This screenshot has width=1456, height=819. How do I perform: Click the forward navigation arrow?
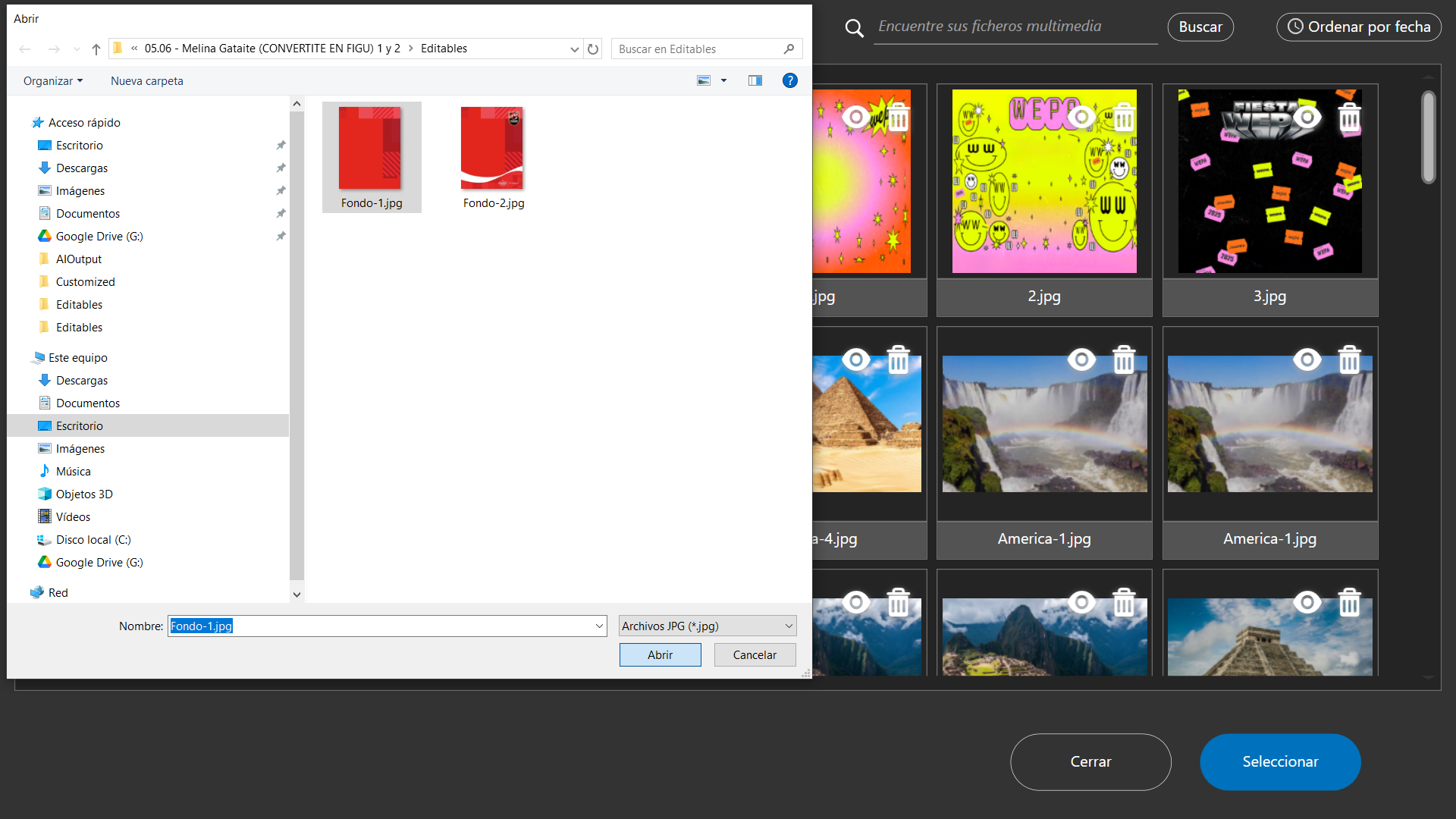point(54,49)
